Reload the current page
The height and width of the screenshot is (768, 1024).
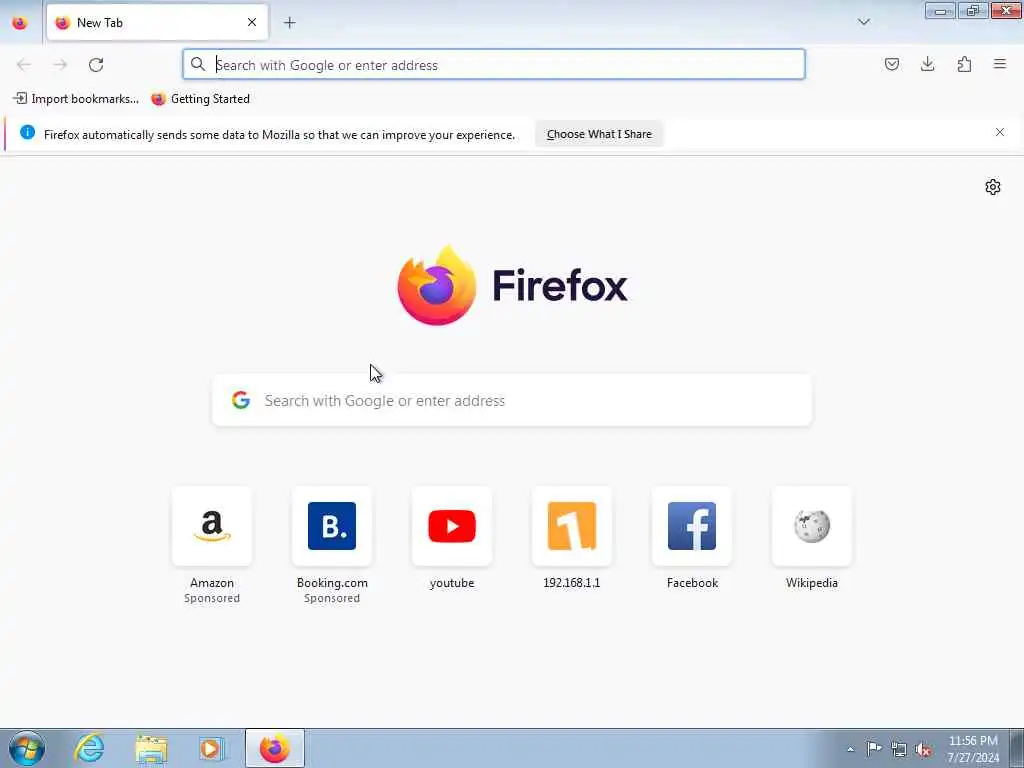pos(96,65)
